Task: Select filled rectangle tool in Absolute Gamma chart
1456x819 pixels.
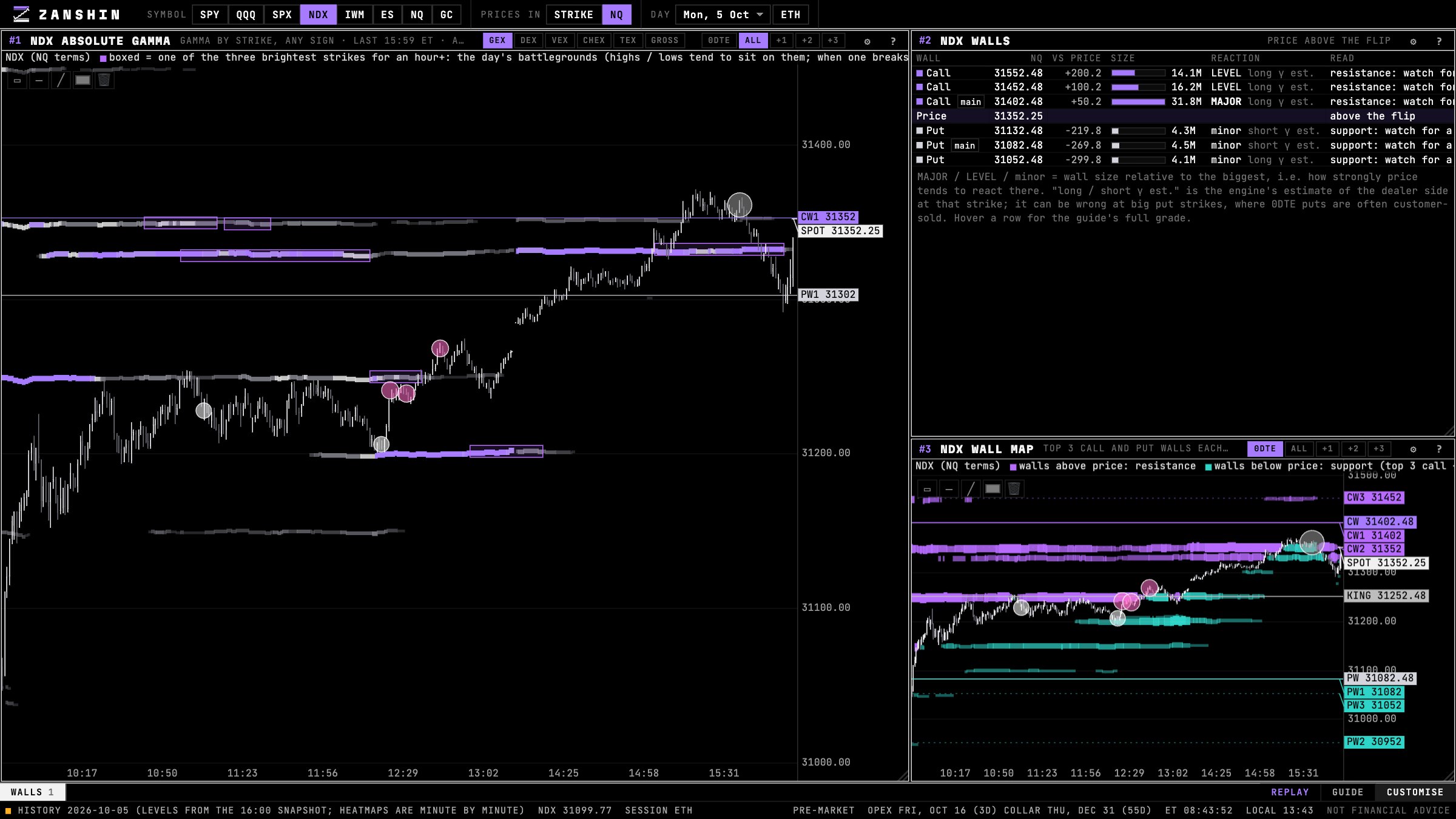Action: 83,80
